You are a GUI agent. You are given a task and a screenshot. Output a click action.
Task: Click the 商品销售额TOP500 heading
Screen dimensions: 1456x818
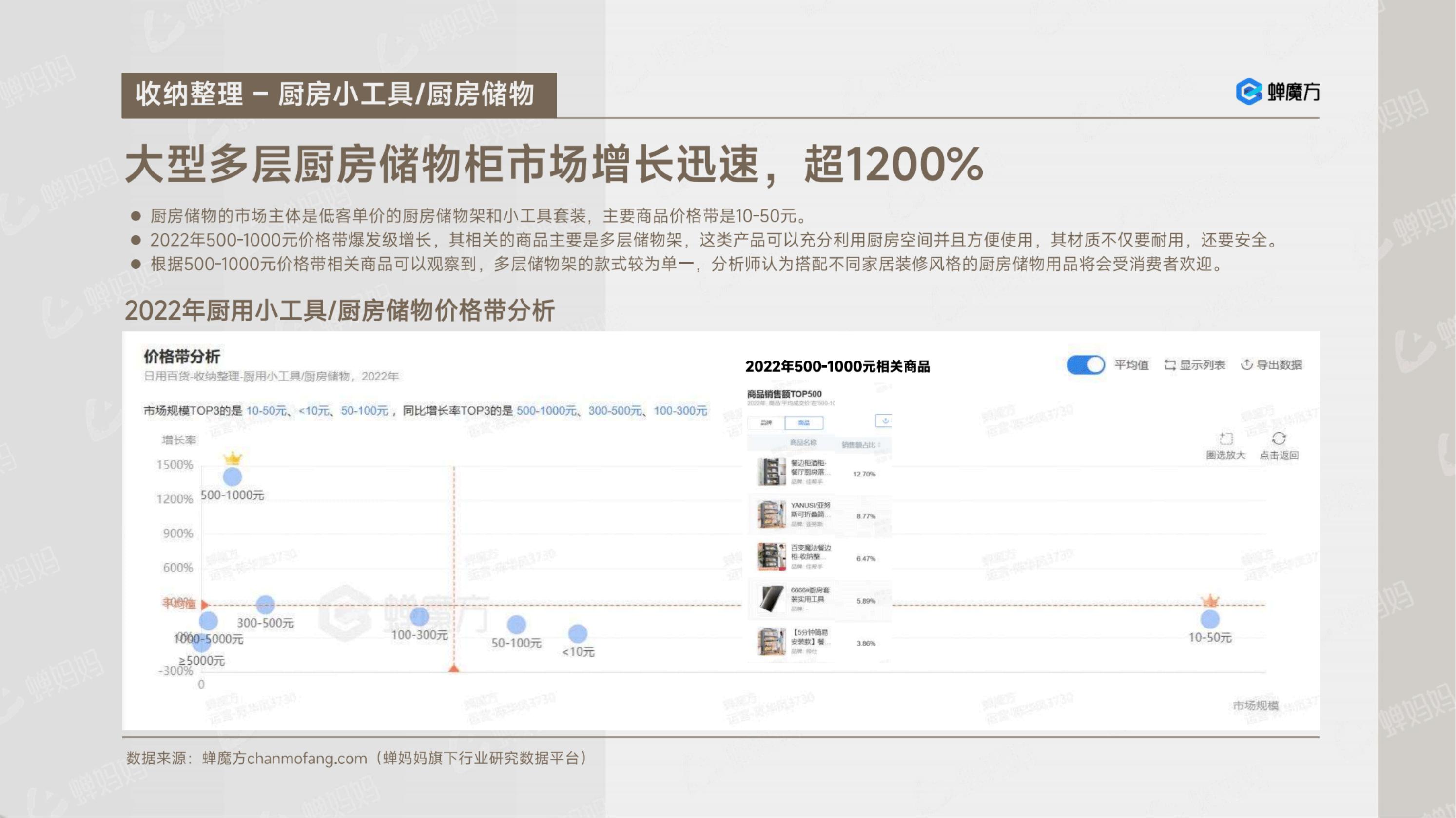tap(784, 394)
